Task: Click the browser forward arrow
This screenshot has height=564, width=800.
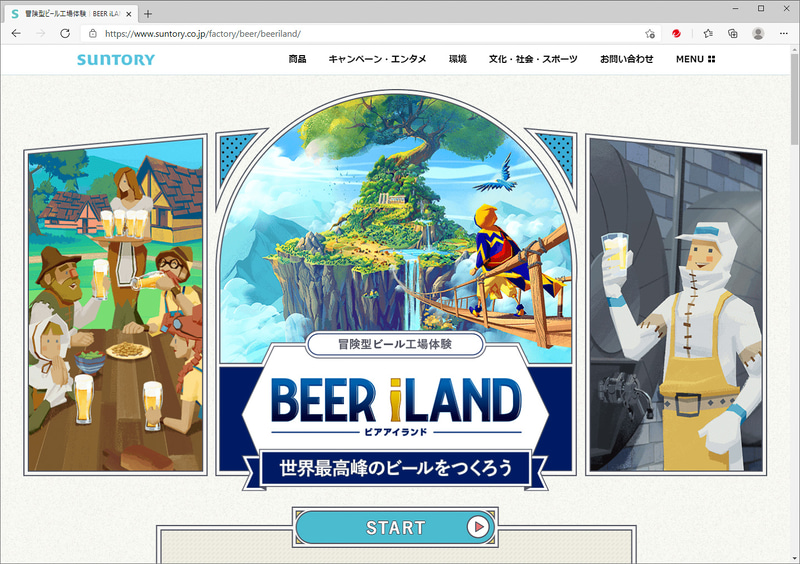Action: click(41, 34)
